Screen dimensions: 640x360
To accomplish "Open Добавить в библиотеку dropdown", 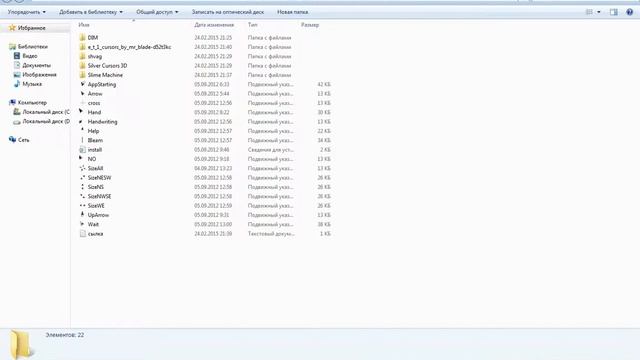I will (91, 12).
